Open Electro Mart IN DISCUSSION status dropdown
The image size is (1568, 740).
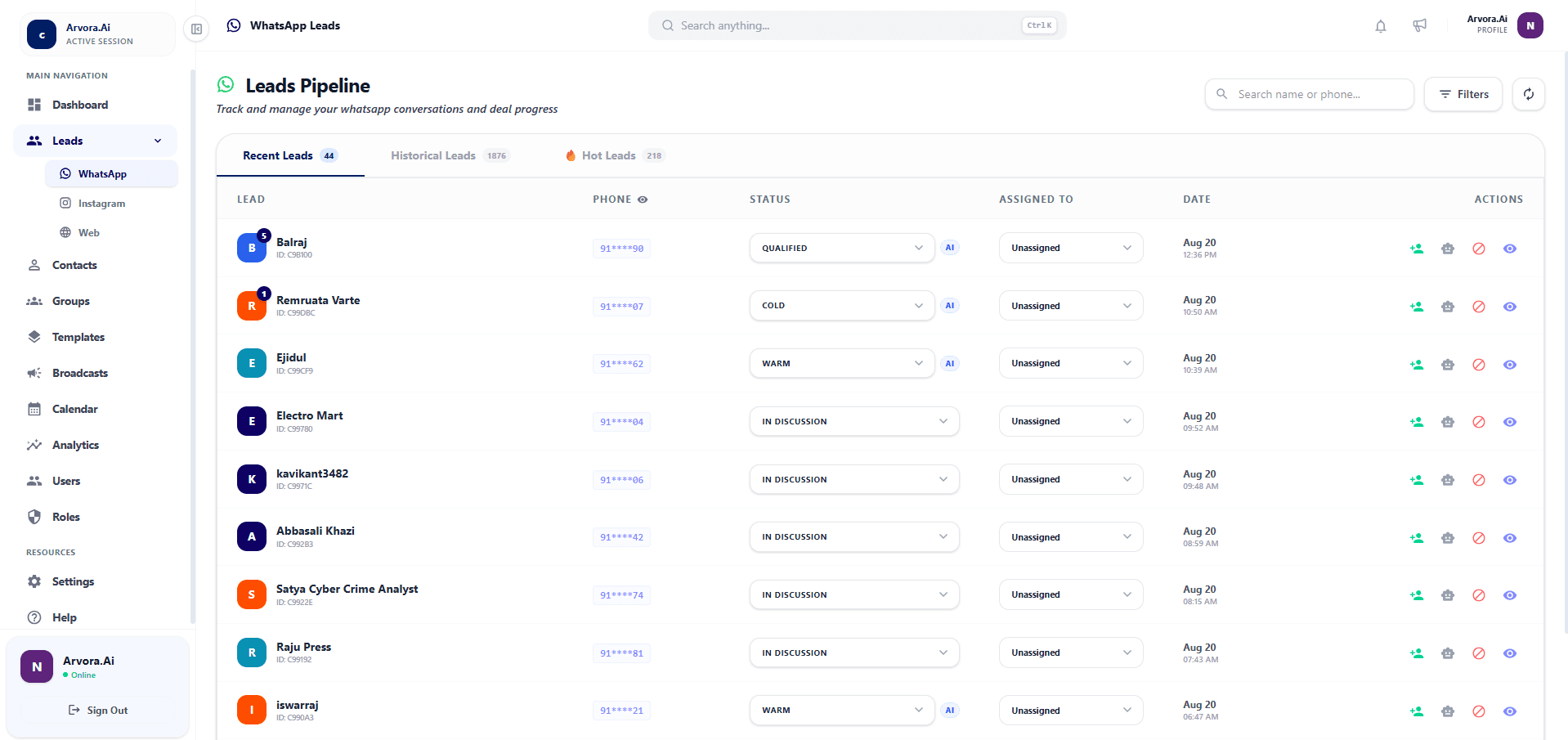tap(854, 421)
